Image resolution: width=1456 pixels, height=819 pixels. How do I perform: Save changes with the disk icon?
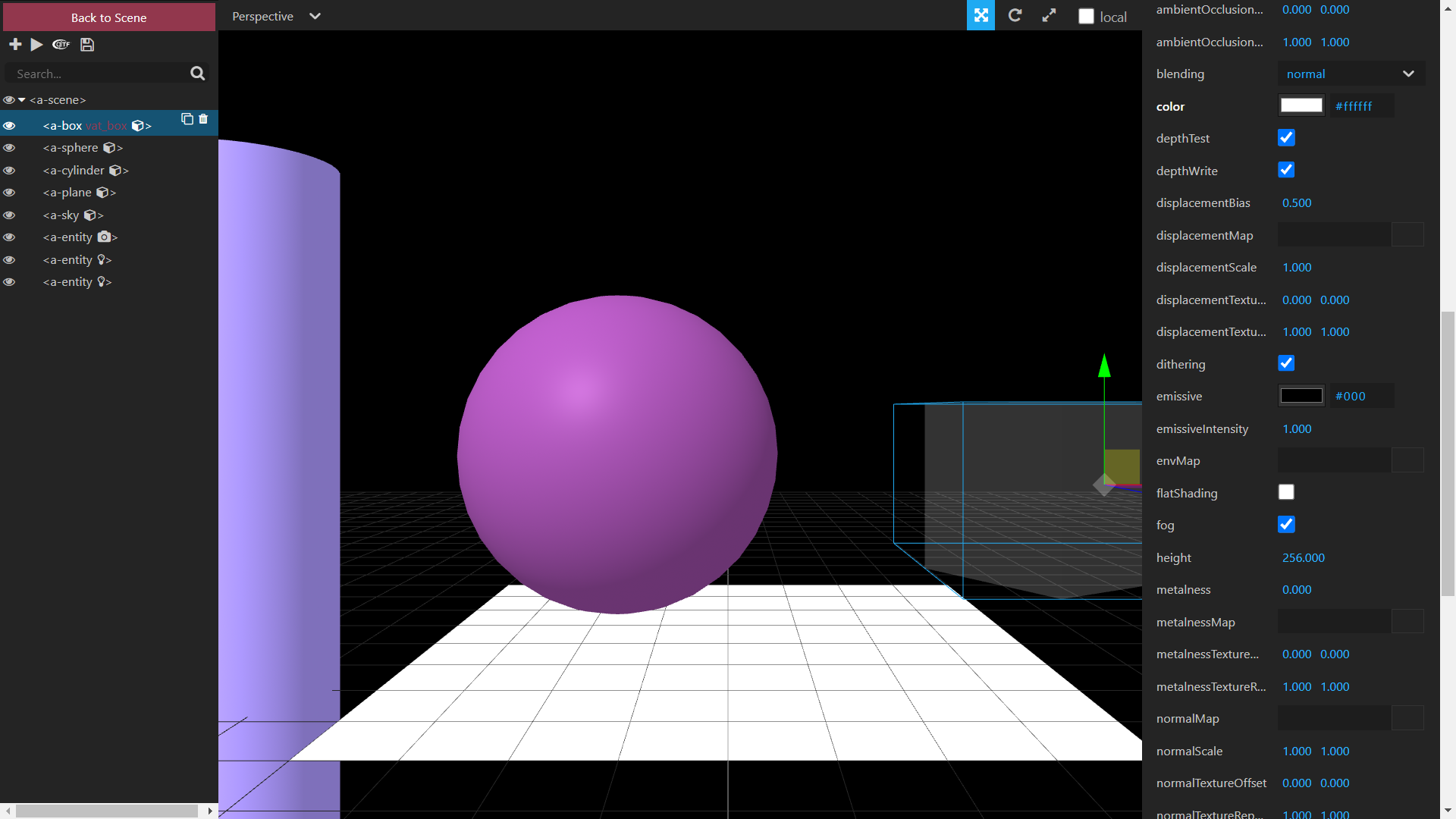87,45
